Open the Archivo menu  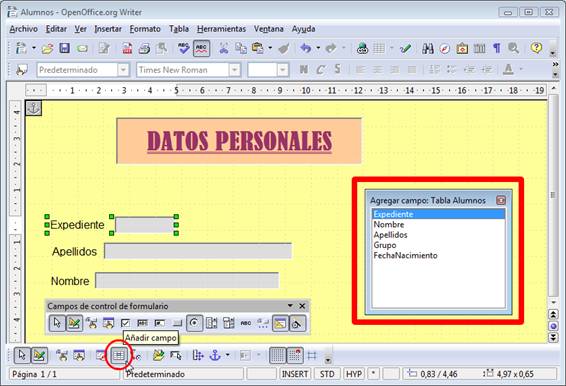click(23, 29)
